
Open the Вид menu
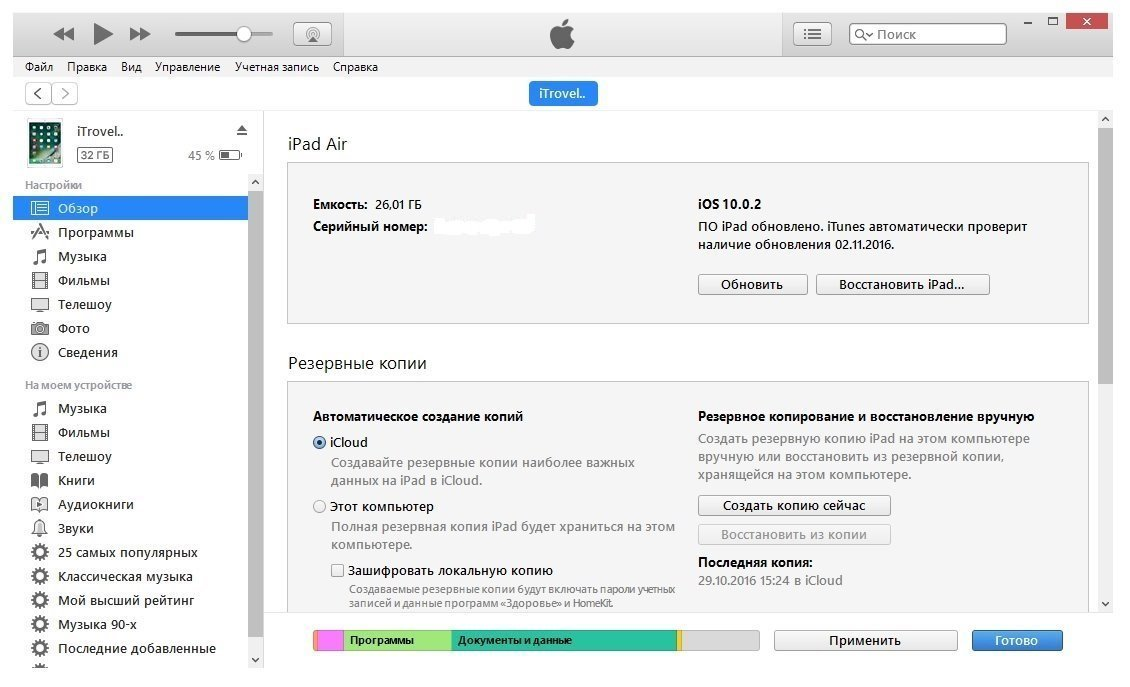(130, 66)
